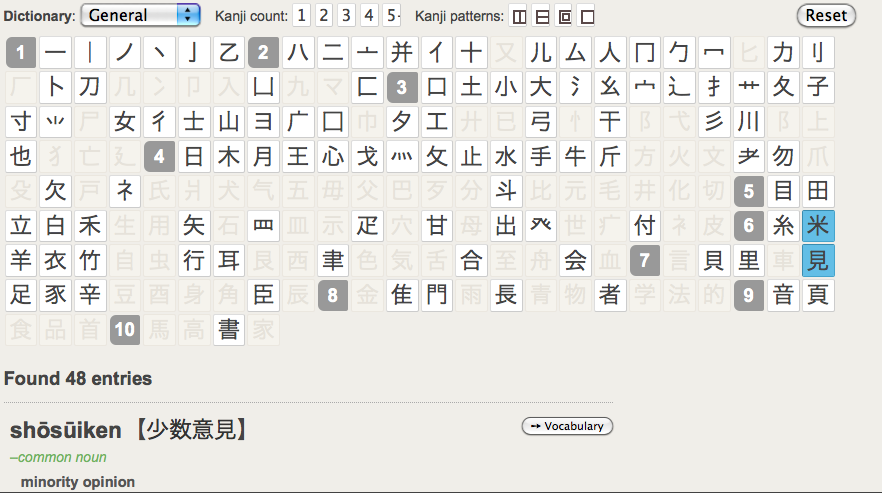Open Vocabulary for shōsūiken entry
The height and width of the screenshot is (493, 882).
[567, 426]
